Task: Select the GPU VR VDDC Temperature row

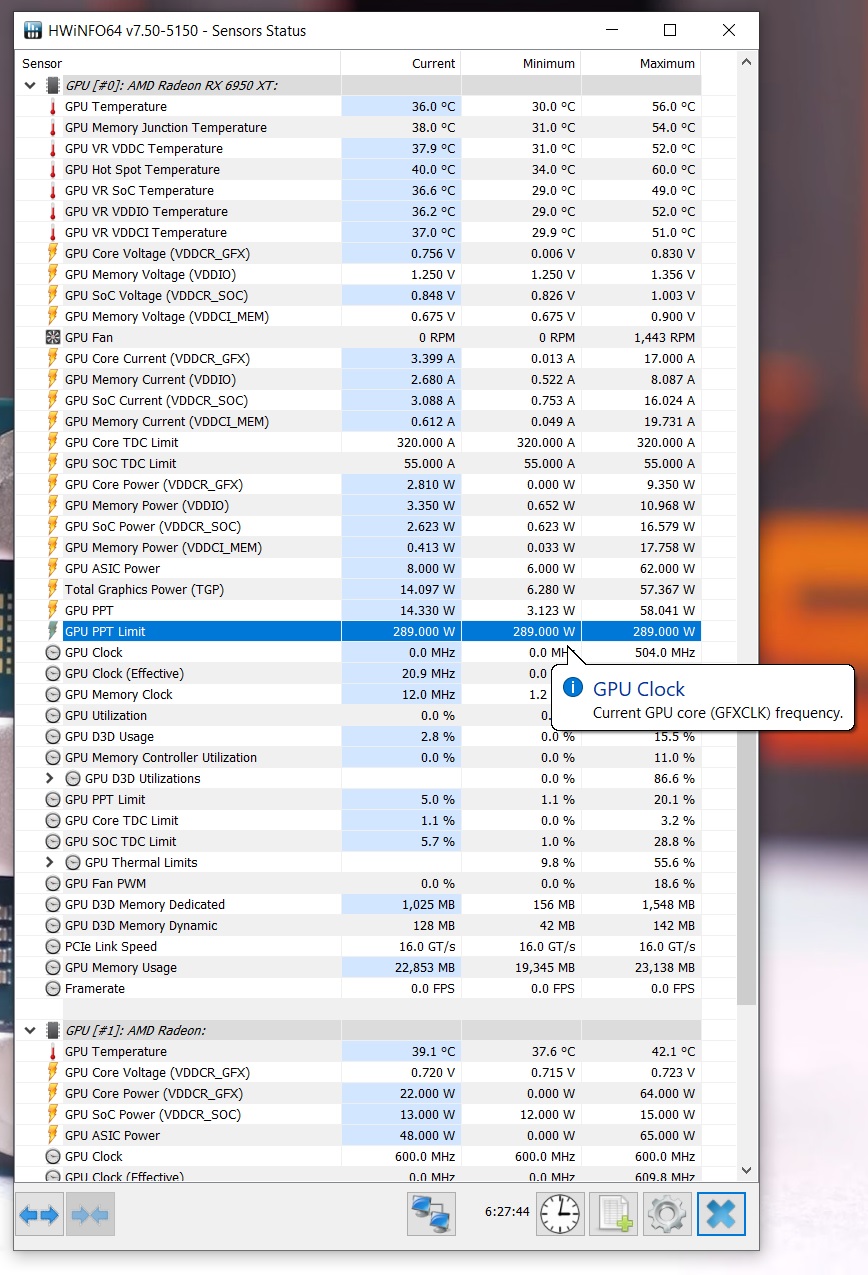Action: tap(358, 148)
